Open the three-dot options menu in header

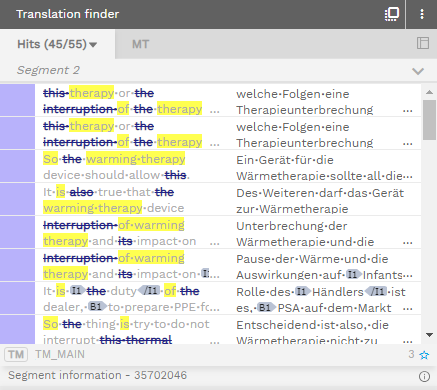click(x=422, y=14)
